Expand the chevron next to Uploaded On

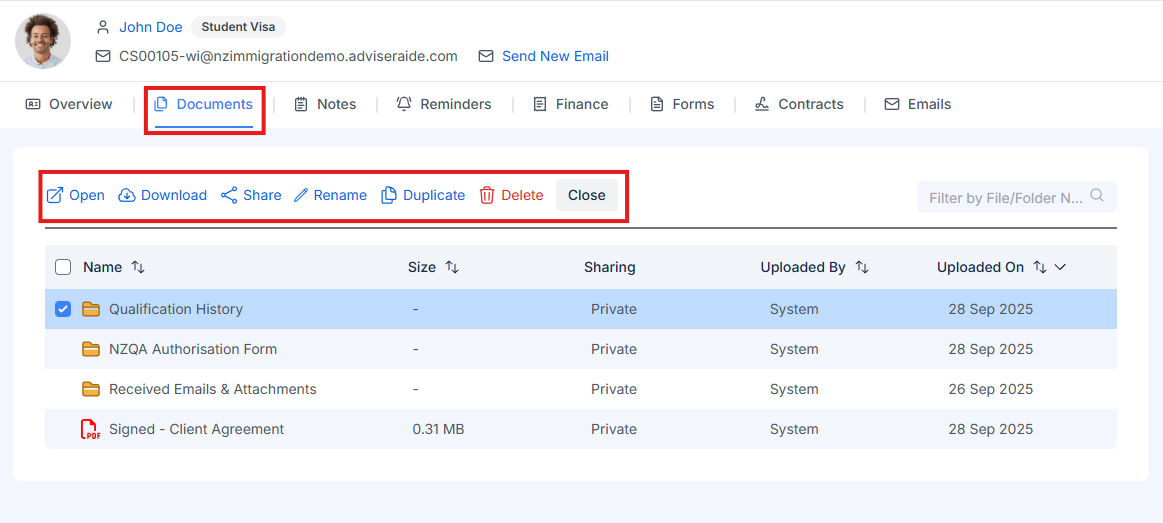1060,267
